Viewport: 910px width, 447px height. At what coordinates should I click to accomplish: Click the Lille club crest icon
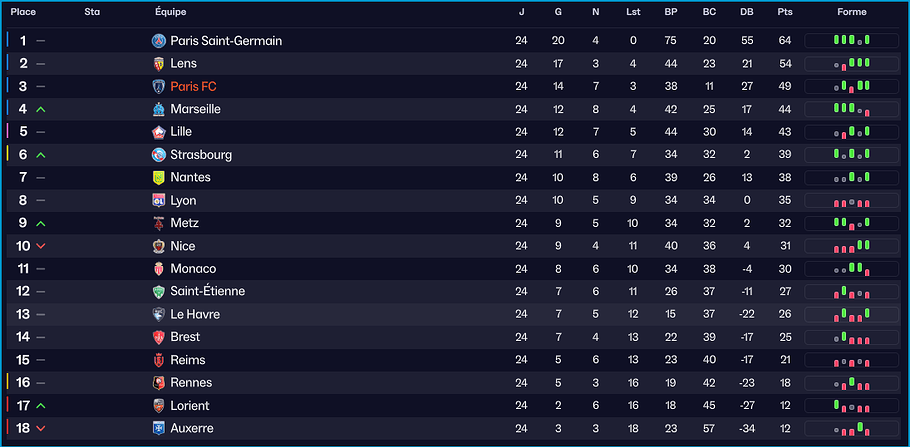coord(158,132)
